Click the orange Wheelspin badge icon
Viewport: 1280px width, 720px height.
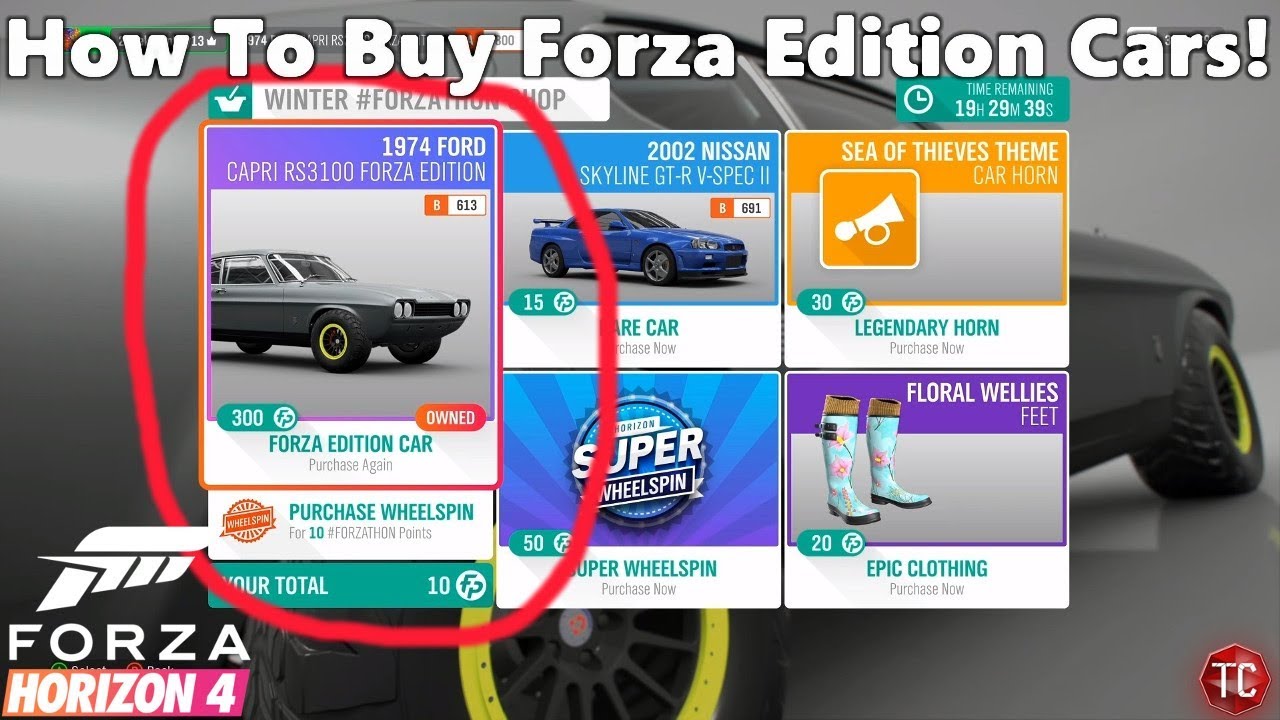point(246,522)
